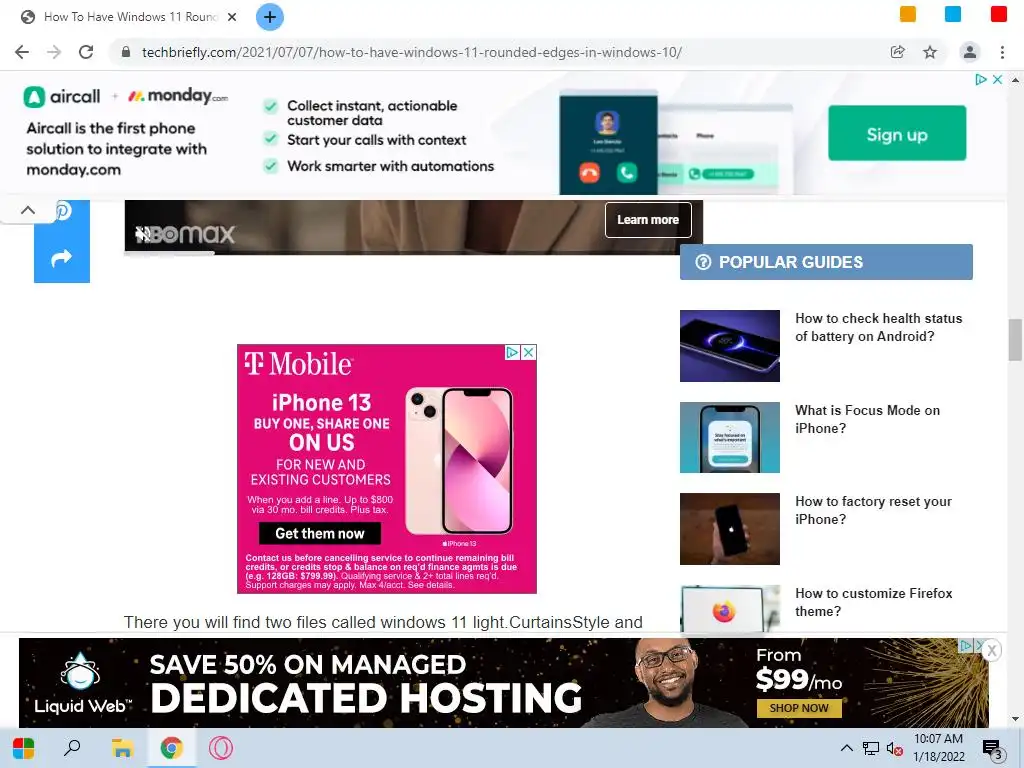
Task: Click the orange window control button
Action: [908, 14]
